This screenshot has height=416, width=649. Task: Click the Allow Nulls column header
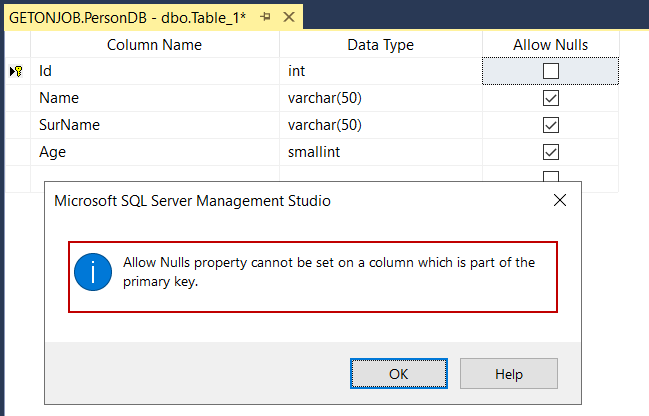550,45
